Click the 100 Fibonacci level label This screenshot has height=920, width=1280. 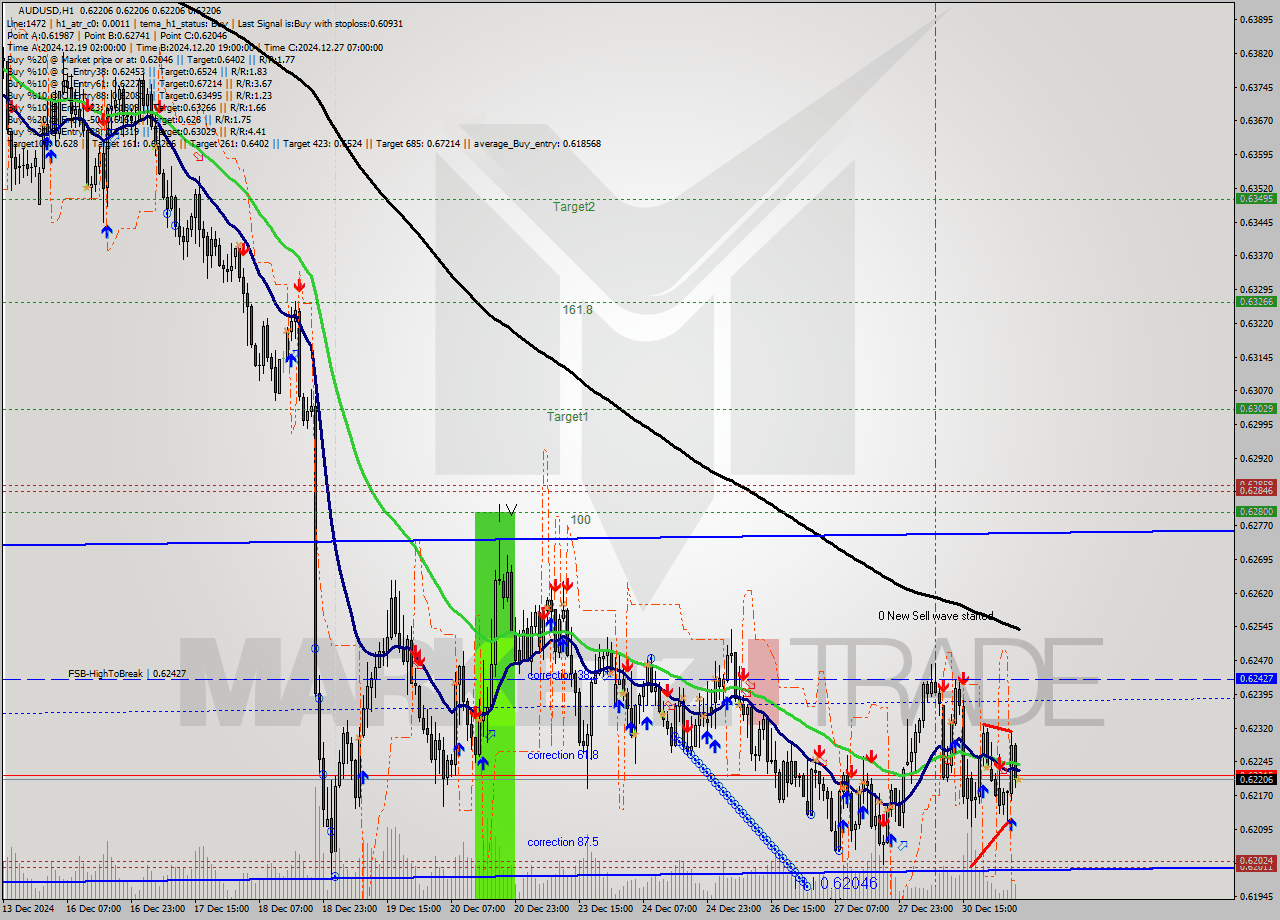tap(581, 520)
